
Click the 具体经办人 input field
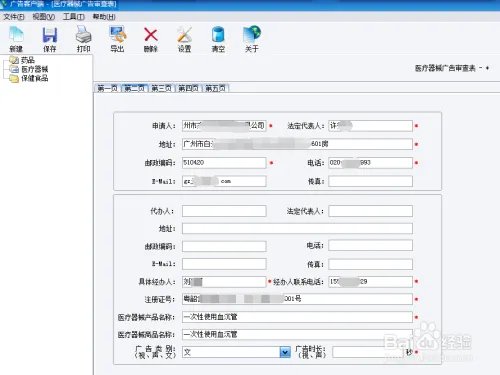[x=224, y=282]
